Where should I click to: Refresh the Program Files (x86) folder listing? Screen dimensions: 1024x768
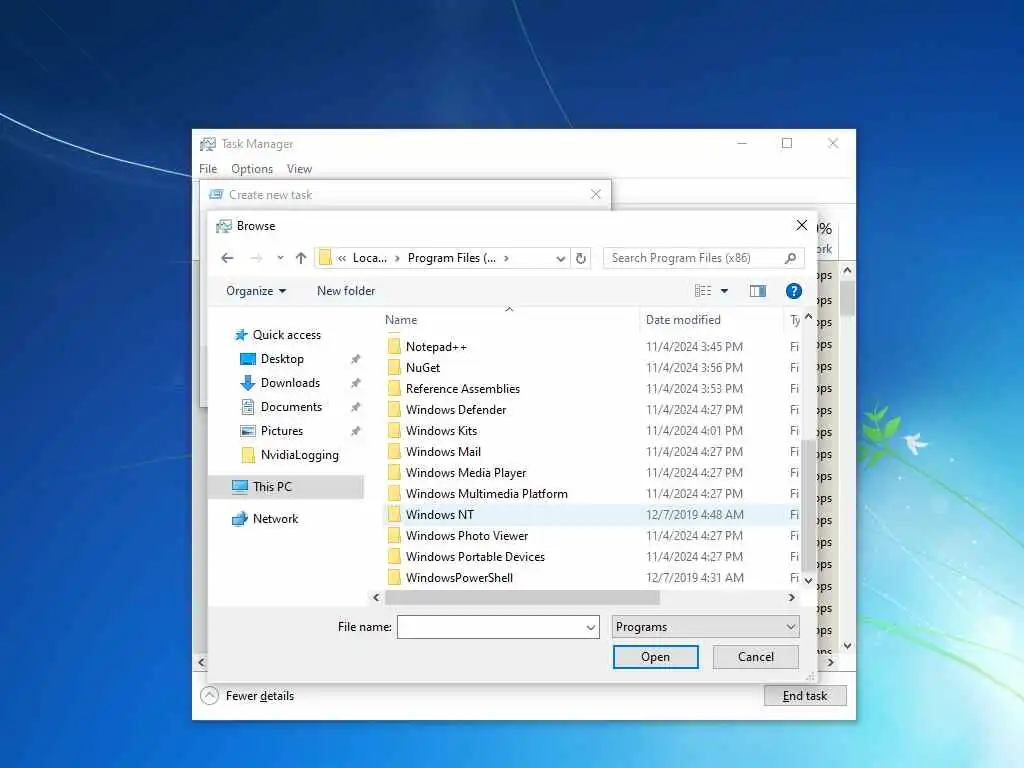[x=581, y=258]
